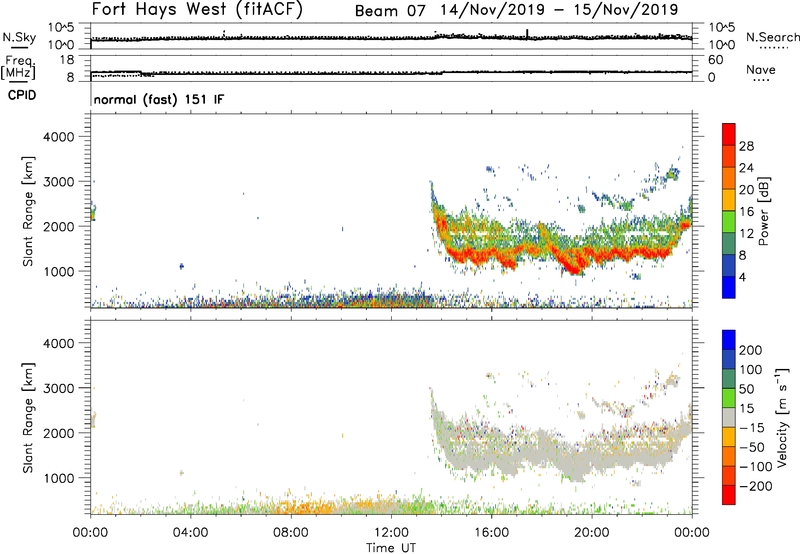Click the '14/Nov/2019 – 15/Nov/2019' date range
This screenshot has width=800, height=554.
coord(559,10)
